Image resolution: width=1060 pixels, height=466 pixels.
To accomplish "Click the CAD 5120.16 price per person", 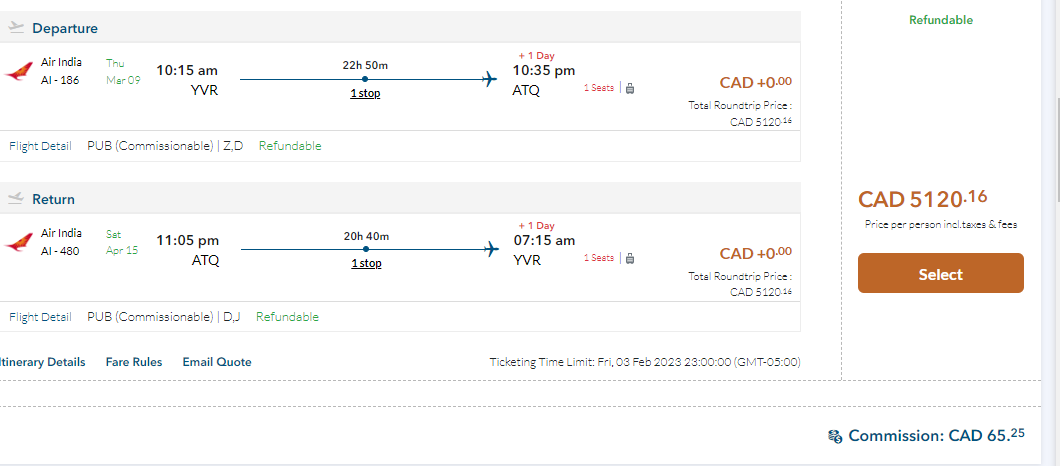I will pyautogui.click(x=922, y=199).
